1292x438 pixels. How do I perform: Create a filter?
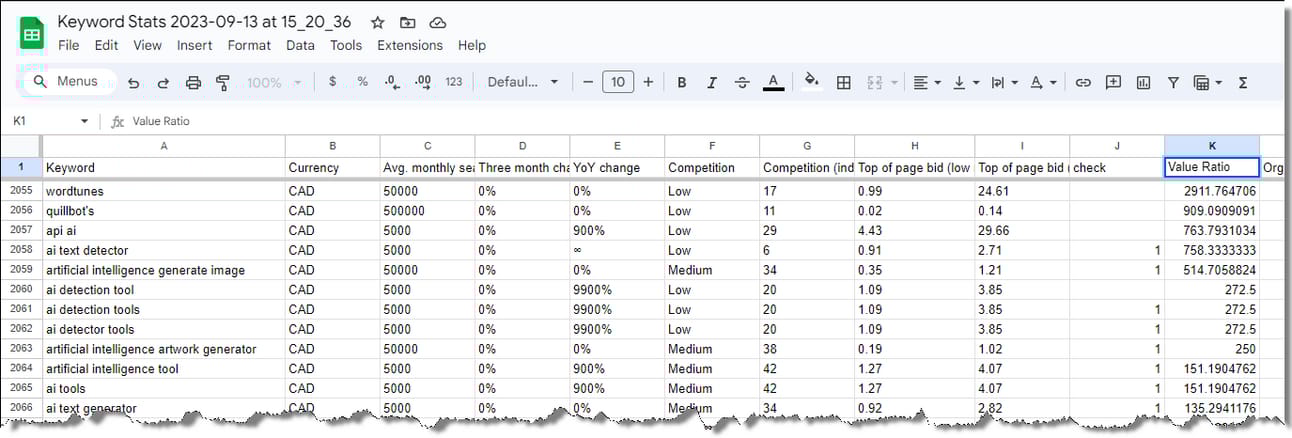pos(1173,82)
